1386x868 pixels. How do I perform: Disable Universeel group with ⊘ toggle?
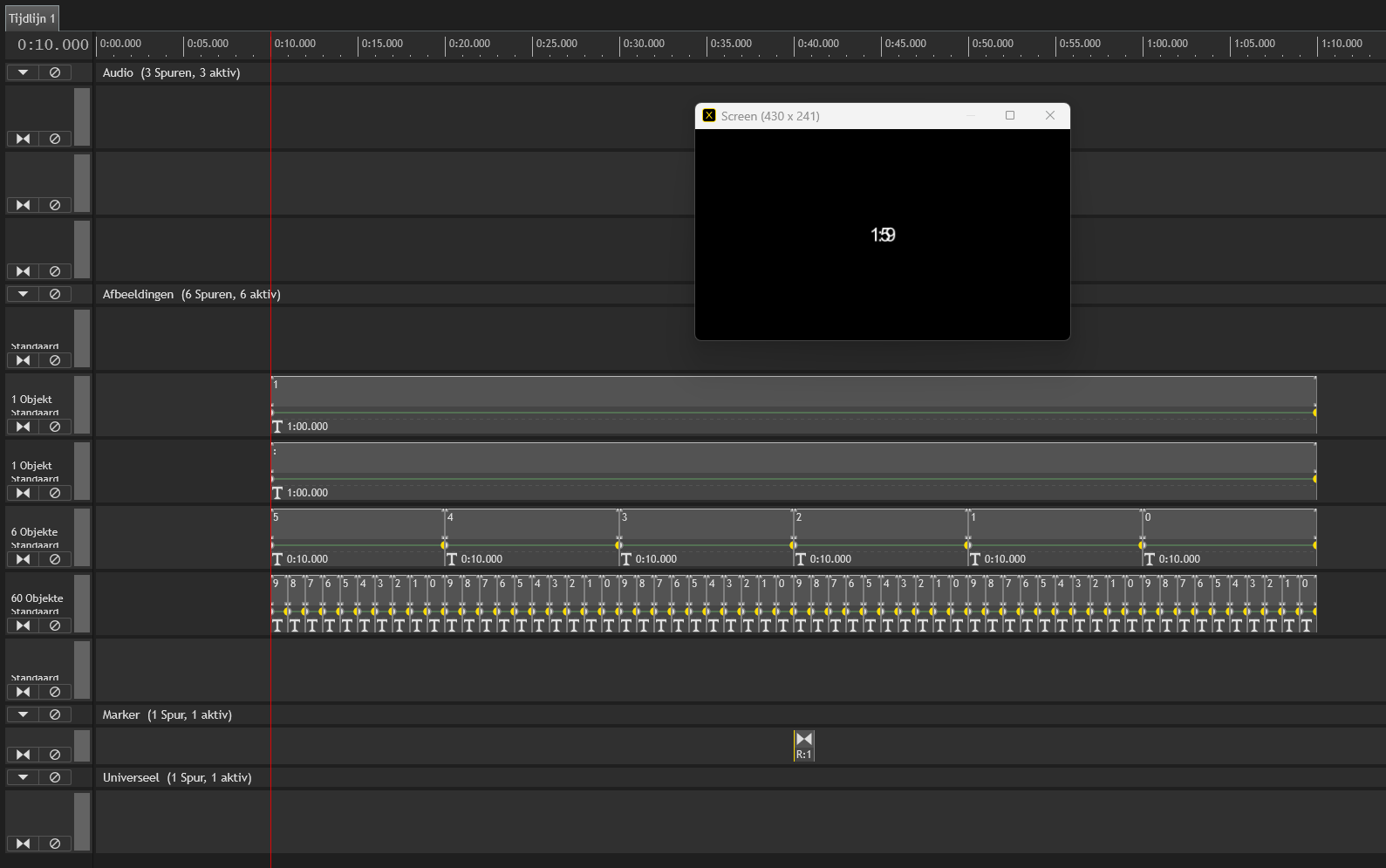click(x=55, y=777)
